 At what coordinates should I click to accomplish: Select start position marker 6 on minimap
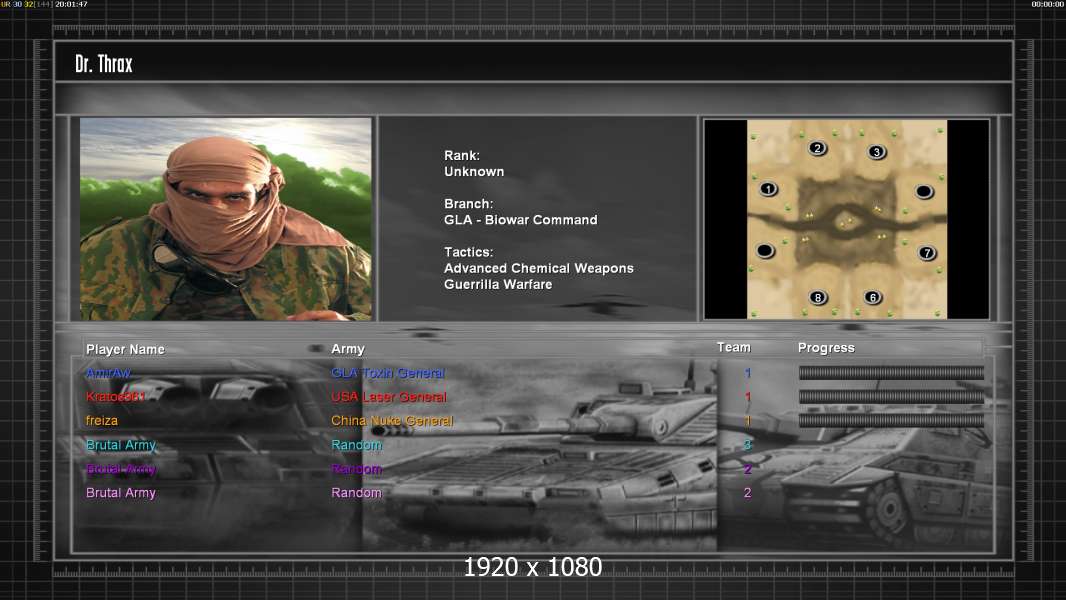(x=873, y=297)
